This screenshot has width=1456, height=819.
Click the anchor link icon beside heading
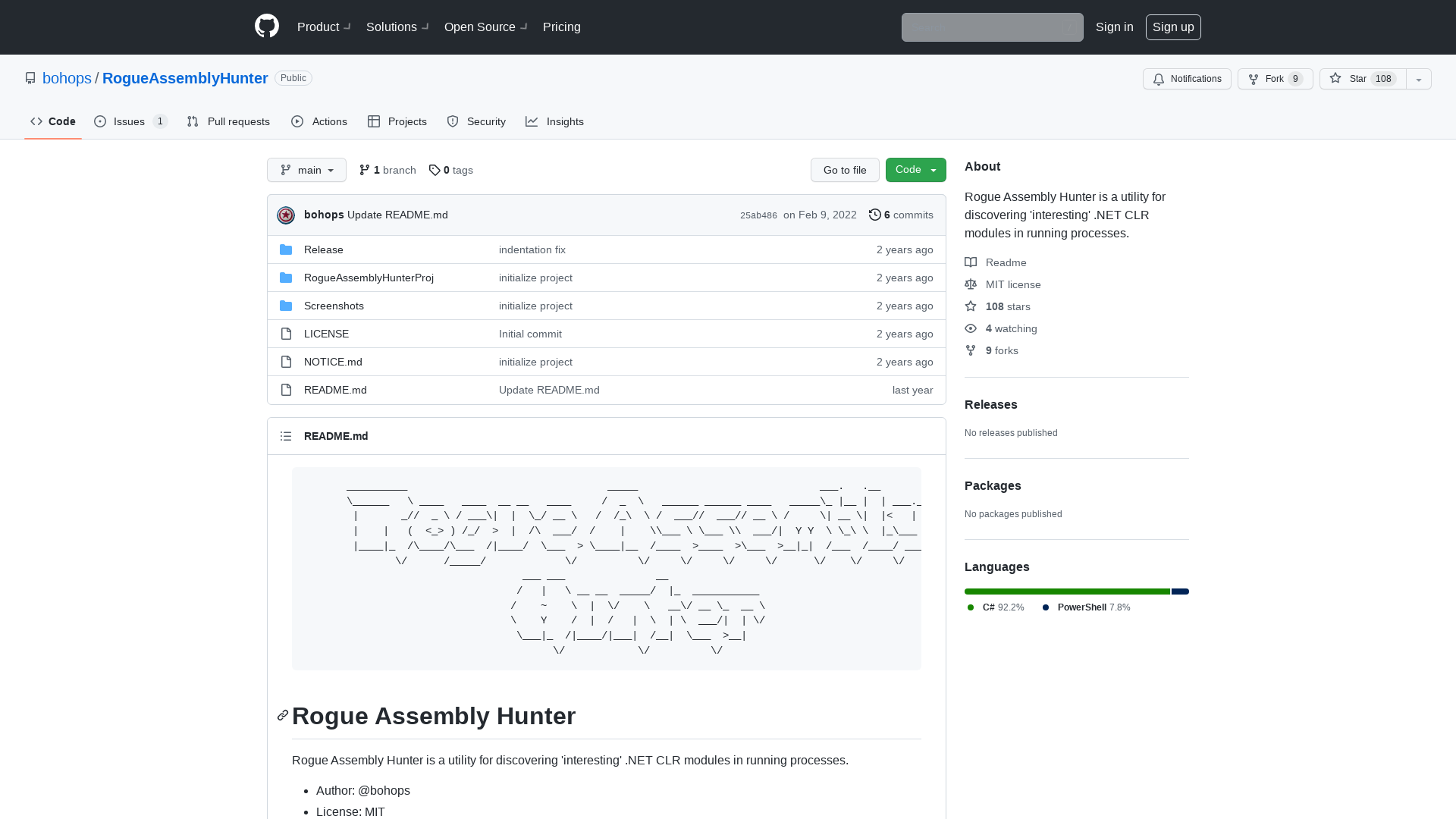[x=283, y=715]
